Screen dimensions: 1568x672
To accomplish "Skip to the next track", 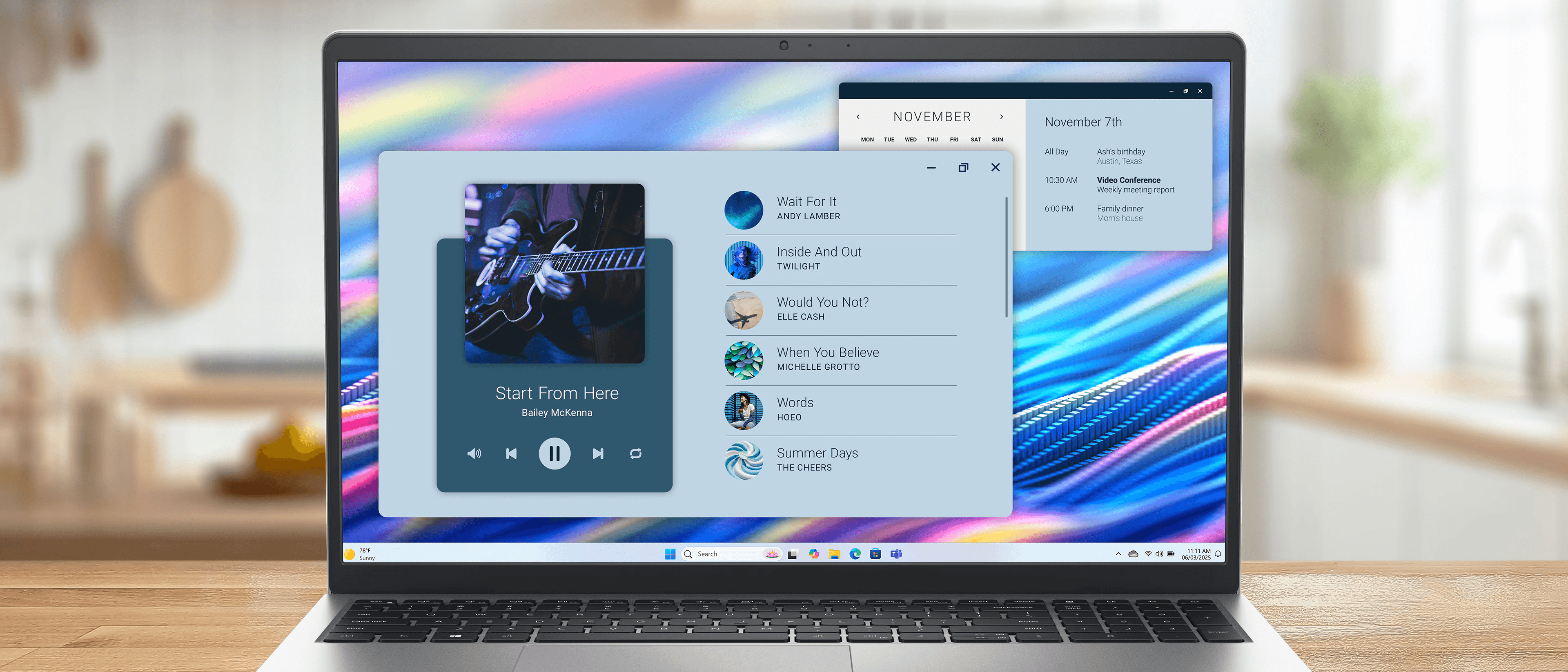I will (598, 453).
